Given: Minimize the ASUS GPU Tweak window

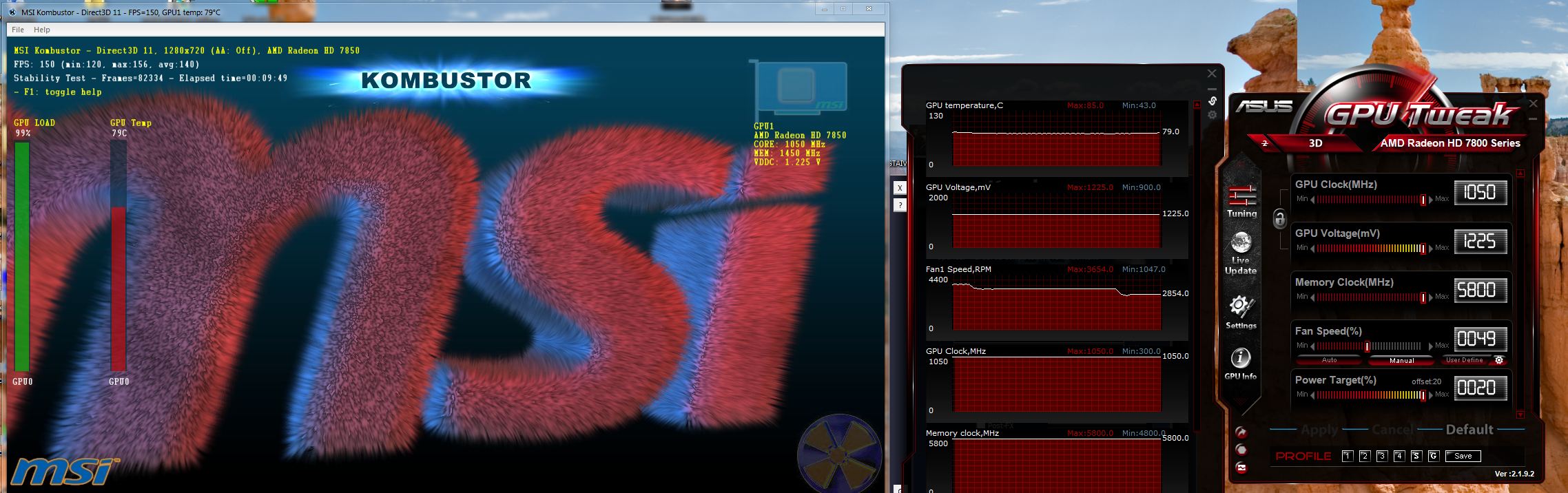Looking at the screenshot, I should 1533,118.
